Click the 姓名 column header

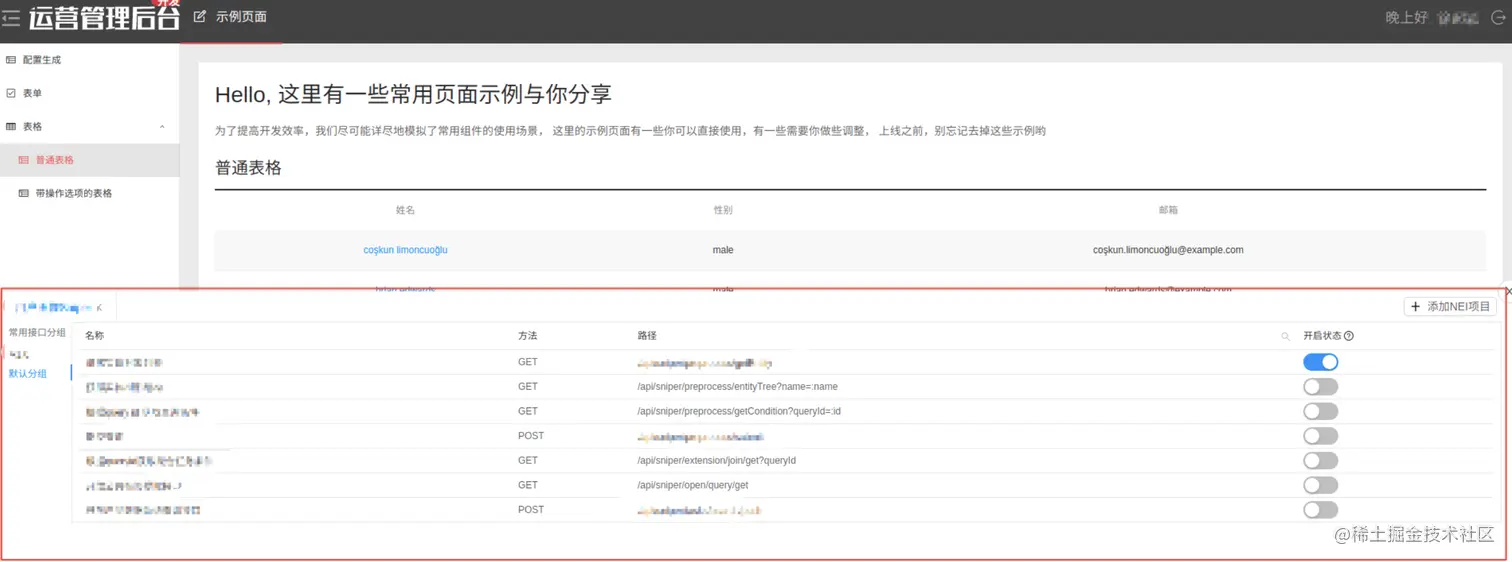[x=405, y=210]
